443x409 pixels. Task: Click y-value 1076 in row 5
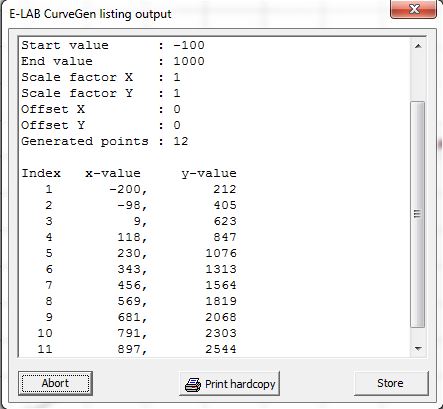click(x=221, y=253)
